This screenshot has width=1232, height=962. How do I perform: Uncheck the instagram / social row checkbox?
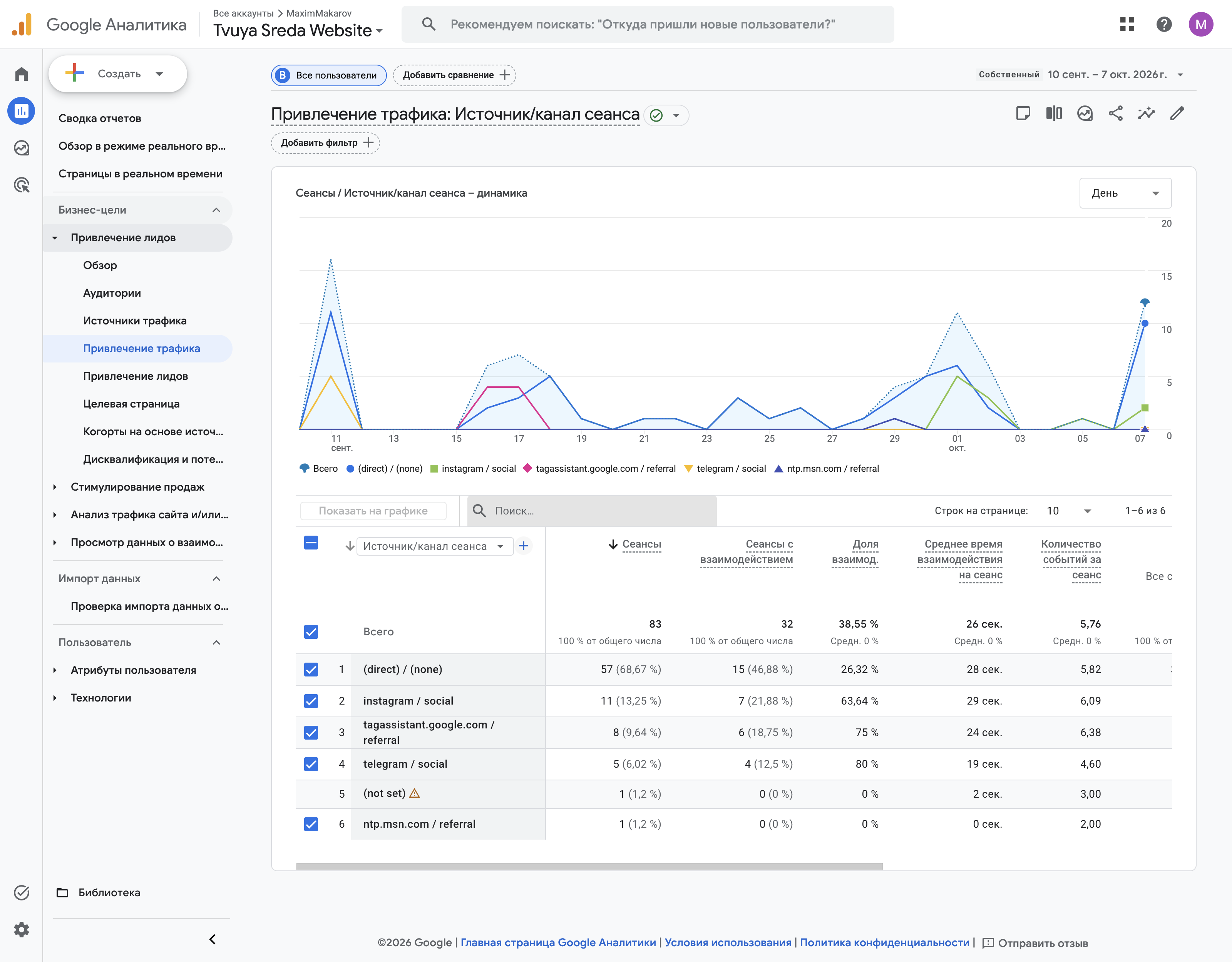311,701
